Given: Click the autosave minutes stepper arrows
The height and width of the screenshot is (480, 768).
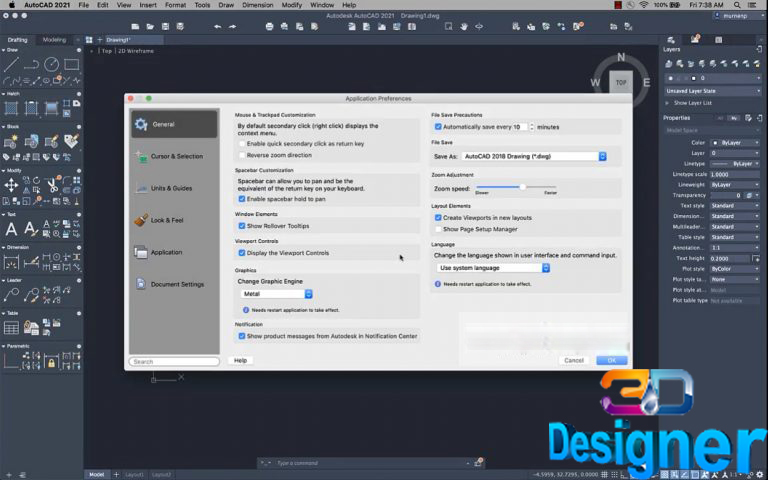Looking at the screenshot, I should point(531,127).
